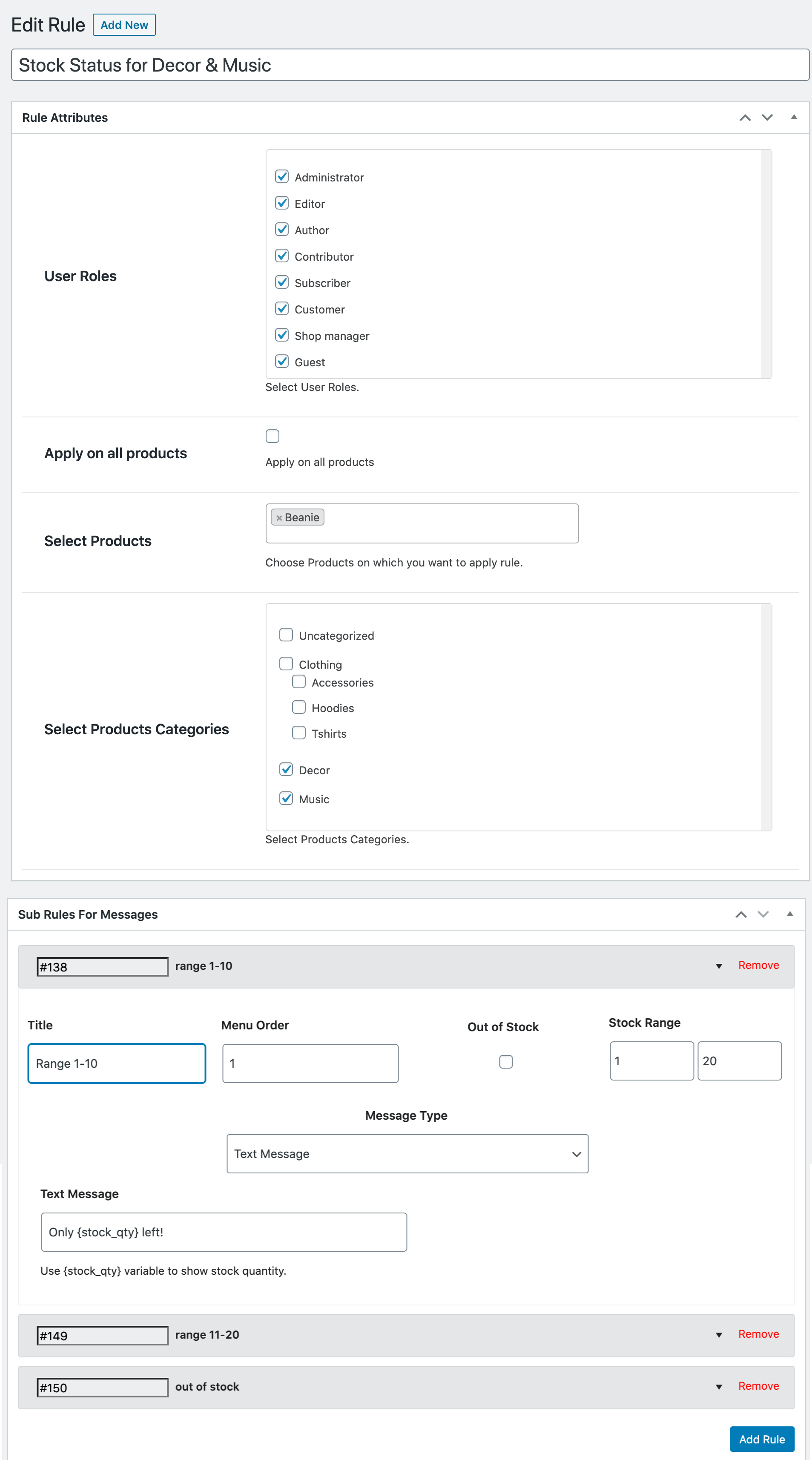This screenshot has width=812, height=1460.
Task: Collapse the Sub Rules For Messages panel
Action: click(789, 914)
